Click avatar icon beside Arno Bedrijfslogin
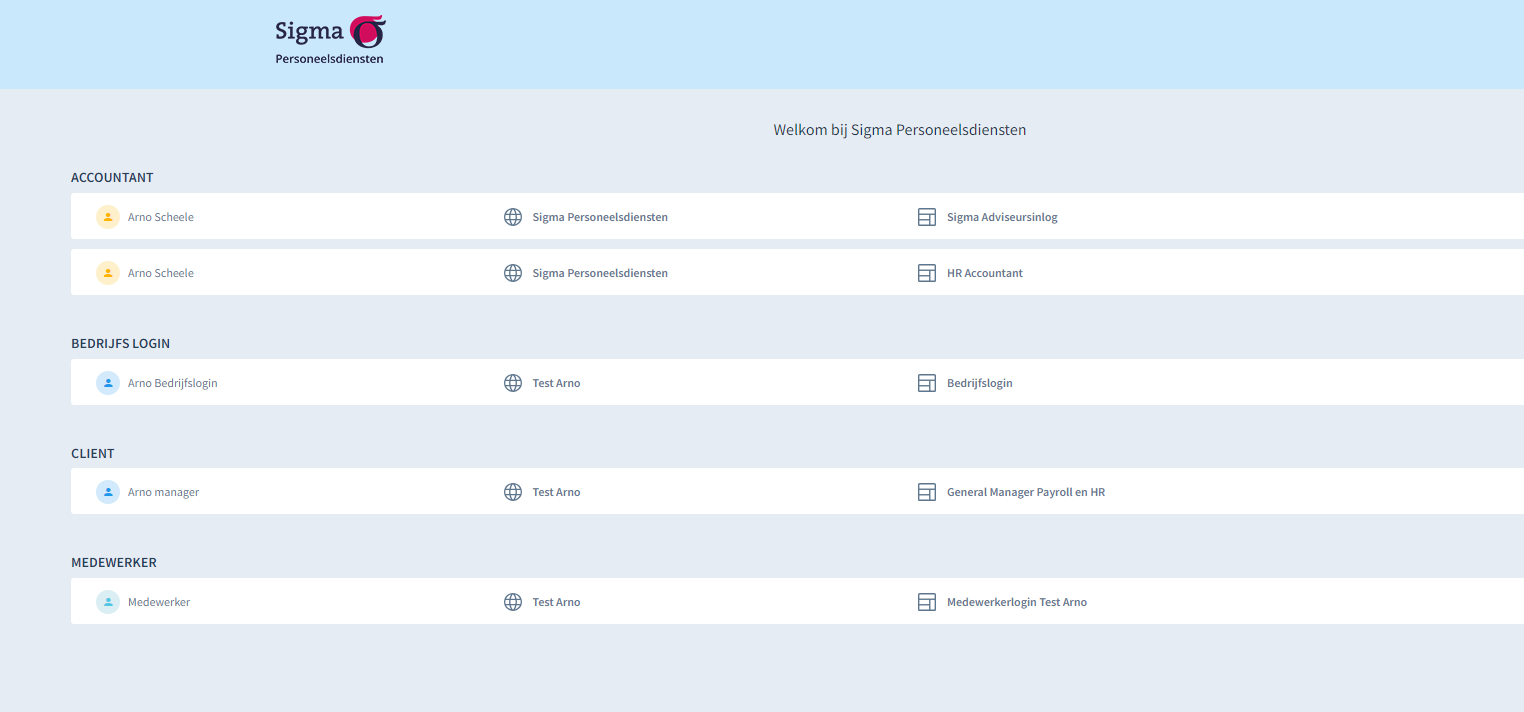The width and height of the screenshot is (1524, 712). pos(108,383)
